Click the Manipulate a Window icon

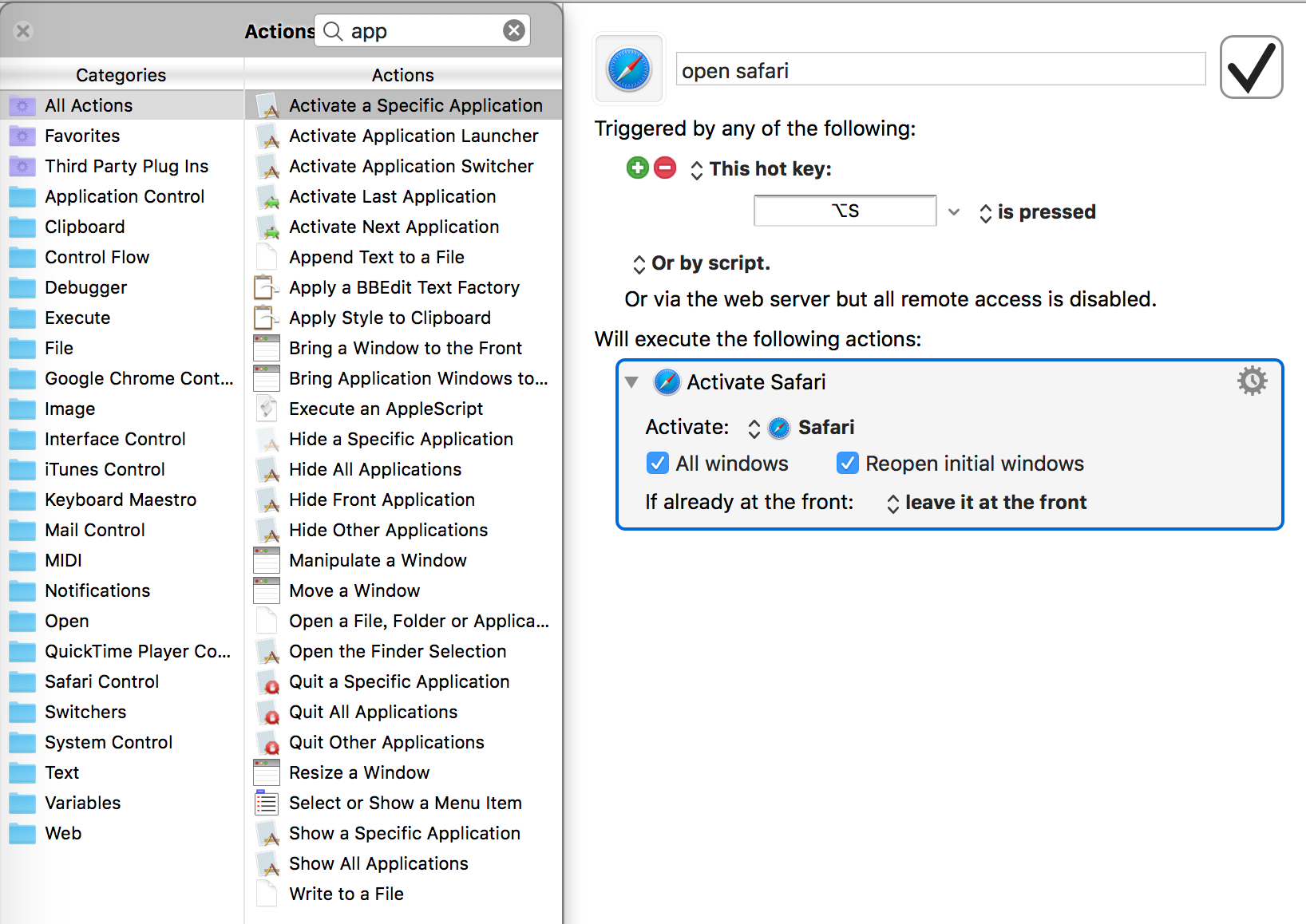(267, 560)
